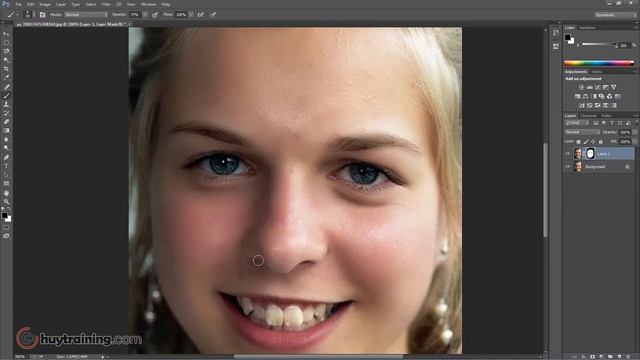
Task: Select the Dodge tool
Action: (x=6, y=148)
